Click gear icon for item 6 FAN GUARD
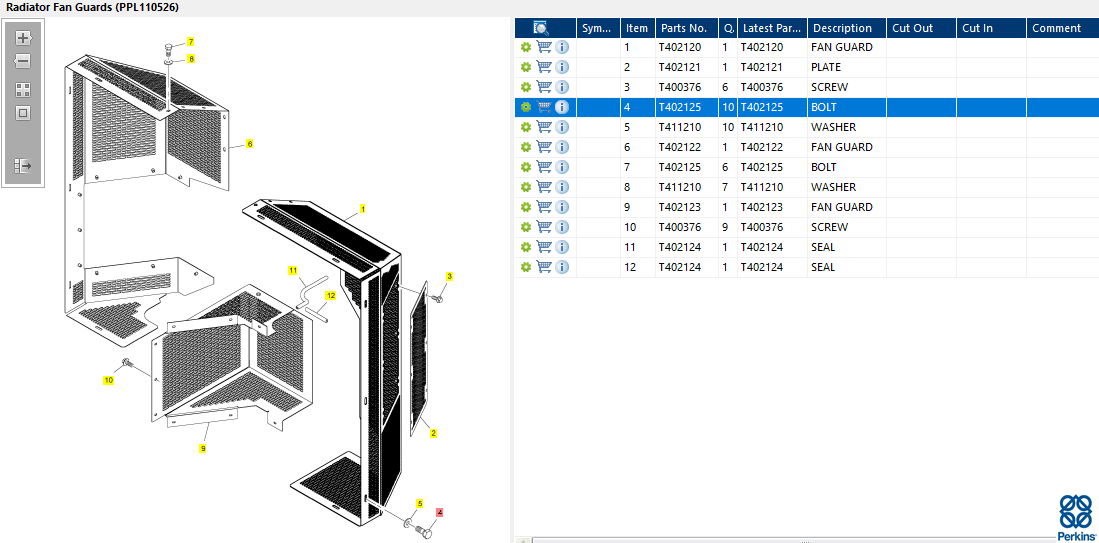The width and height of the screenshot is (1099, 543). (526, 147)
